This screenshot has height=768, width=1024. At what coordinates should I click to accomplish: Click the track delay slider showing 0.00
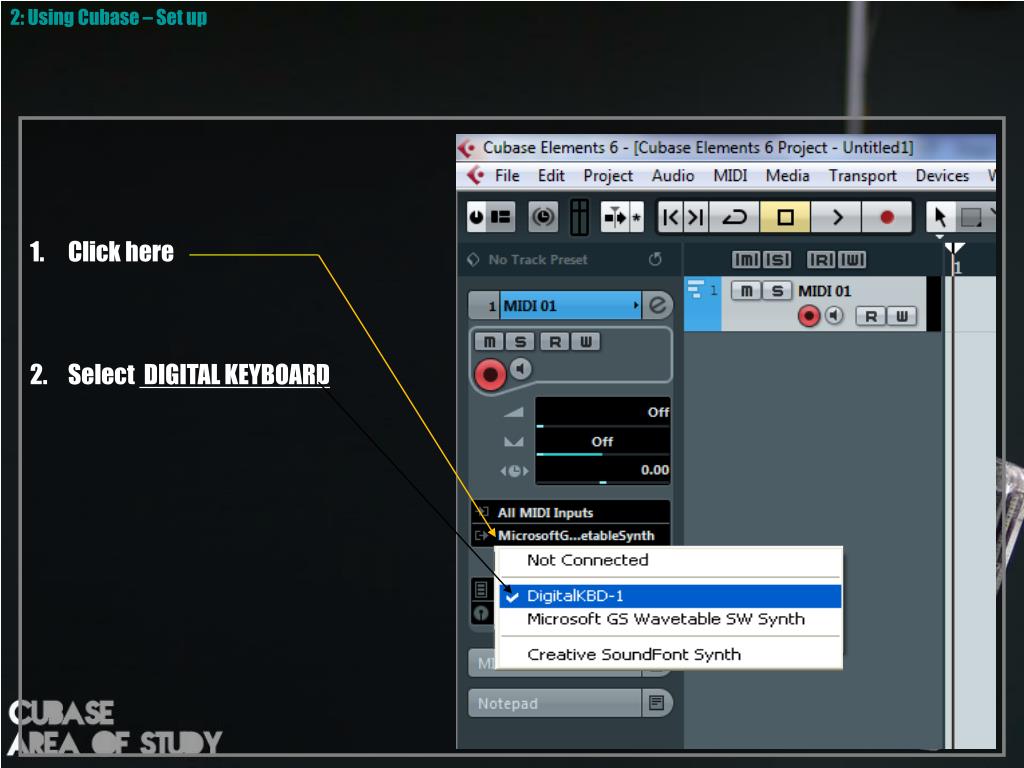pyautogui.click(x=603, y=470)
